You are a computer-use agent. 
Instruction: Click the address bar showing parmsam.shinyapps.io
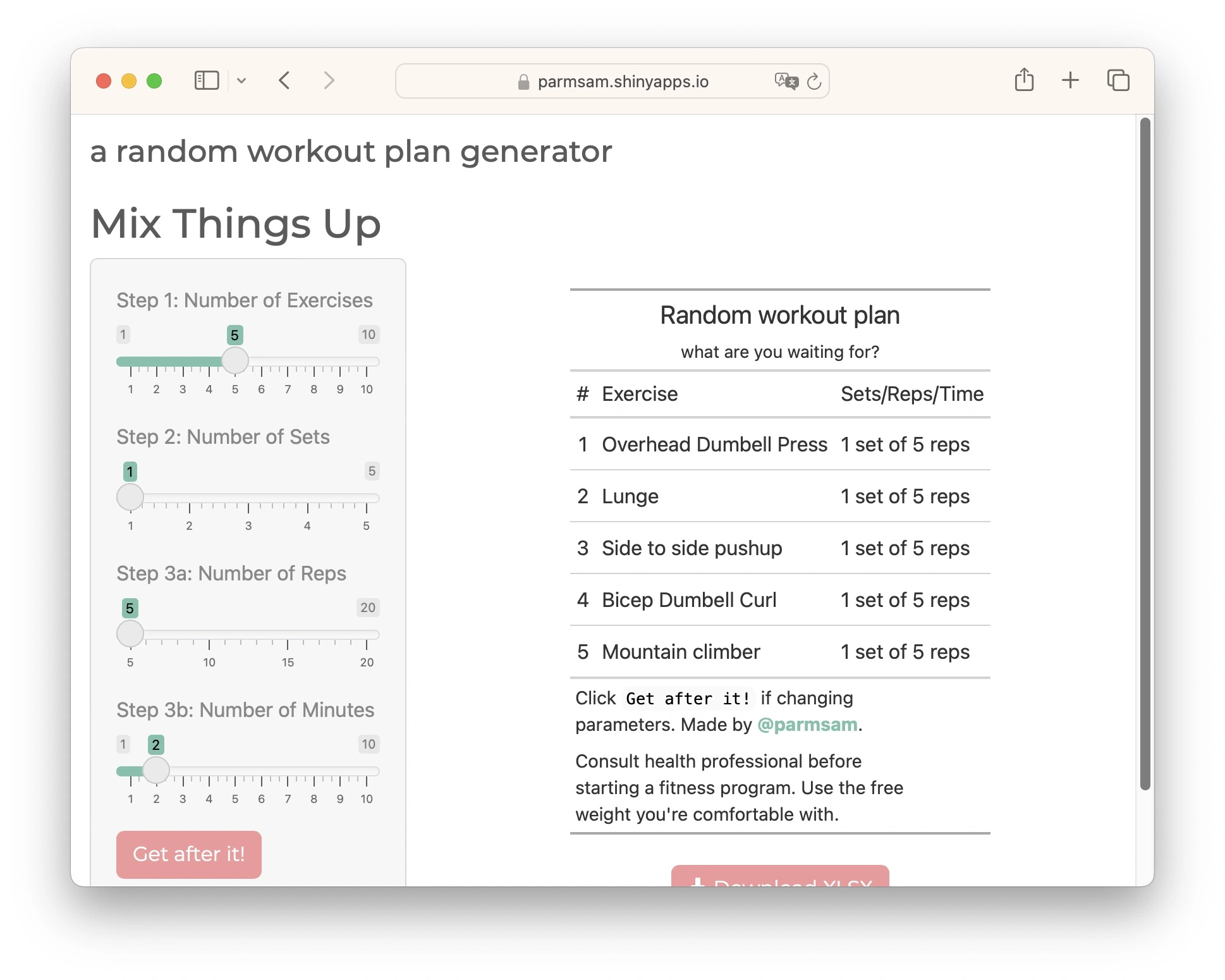tap(623, 82)
